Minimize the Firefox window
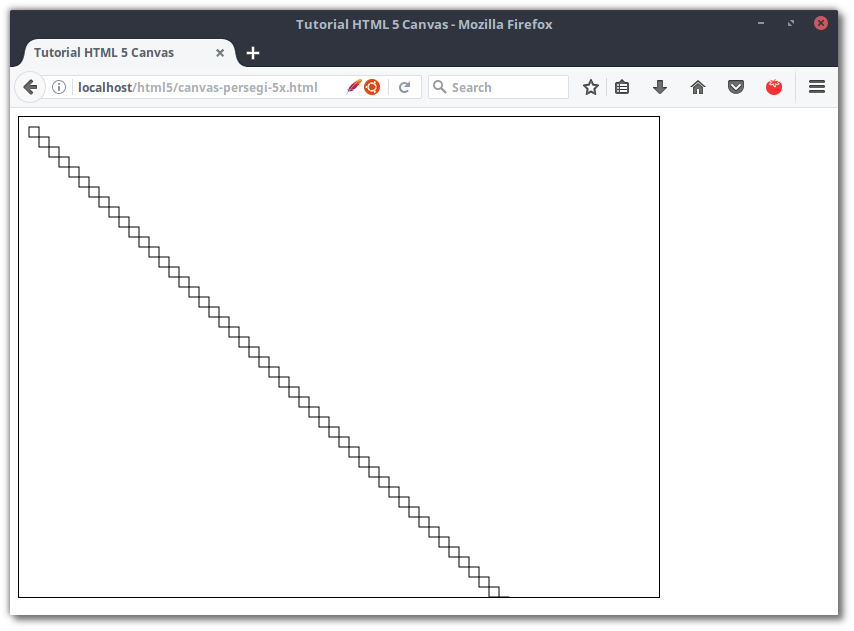Screen dimensions: 854x631 click(x=760, y=22)
